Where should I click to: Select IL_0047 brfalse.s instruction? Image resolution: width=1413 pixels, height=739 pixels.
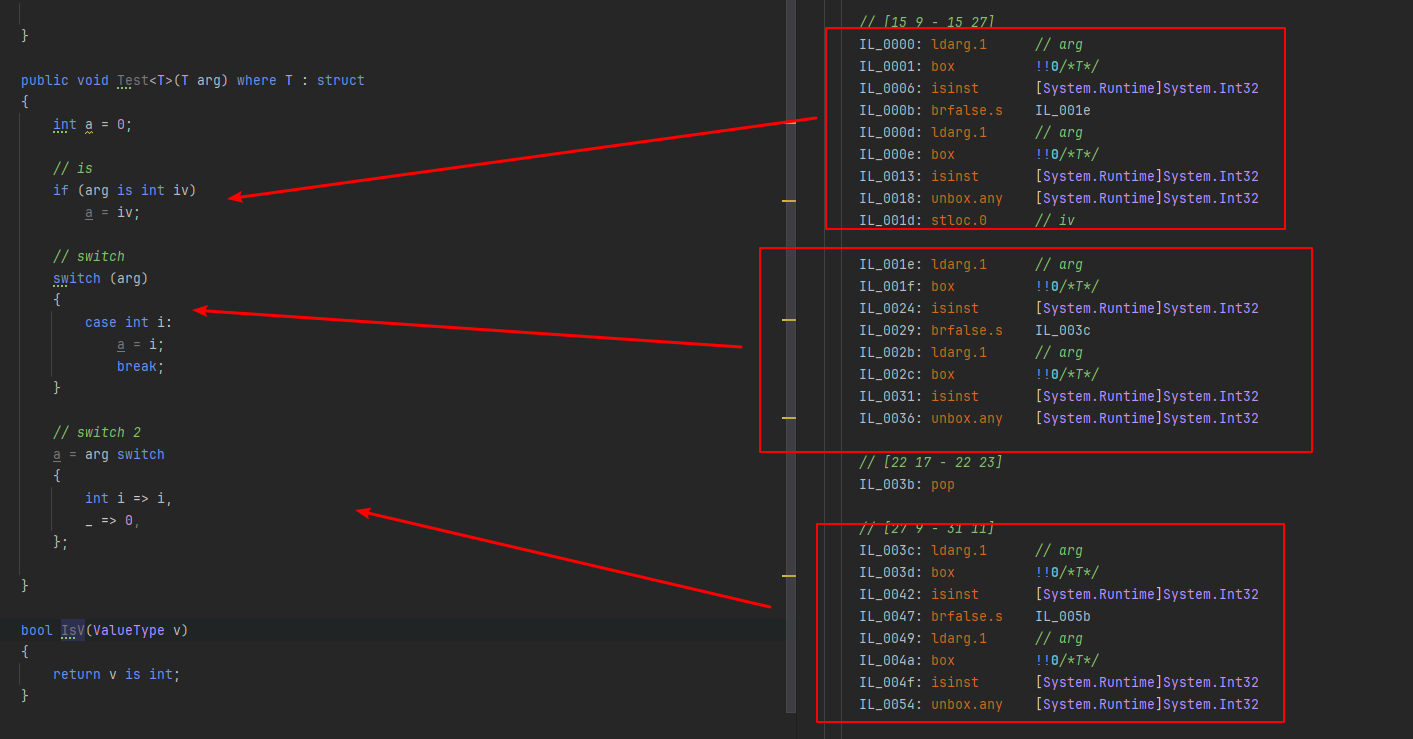tap(974, 616)
